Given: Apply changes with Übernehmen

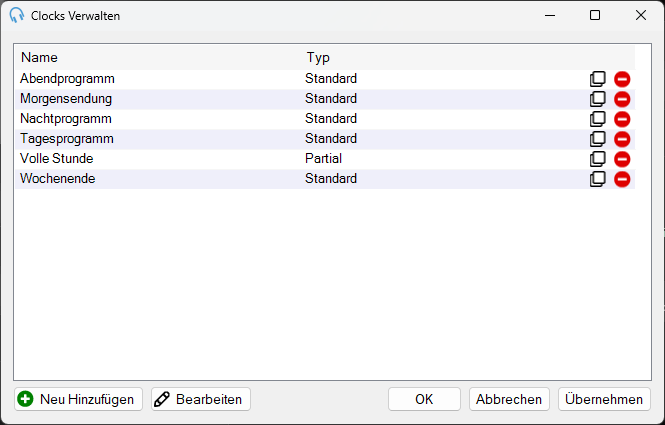Looking at the screenshot, I should click(x=604, y=399).
